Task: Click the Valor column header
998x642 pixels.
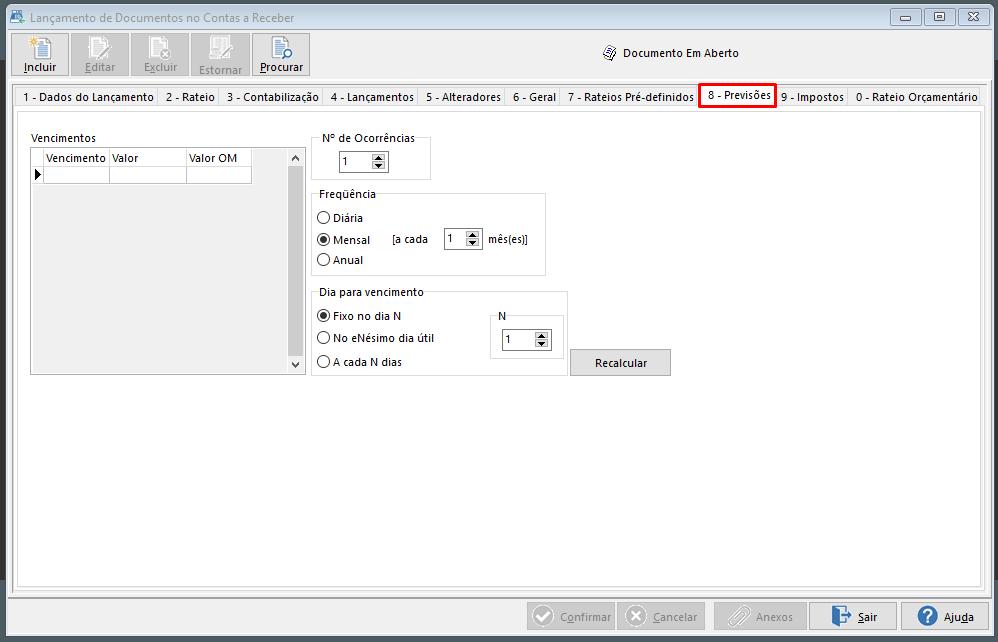Action: pyautogui.click(x=148, y=158)
